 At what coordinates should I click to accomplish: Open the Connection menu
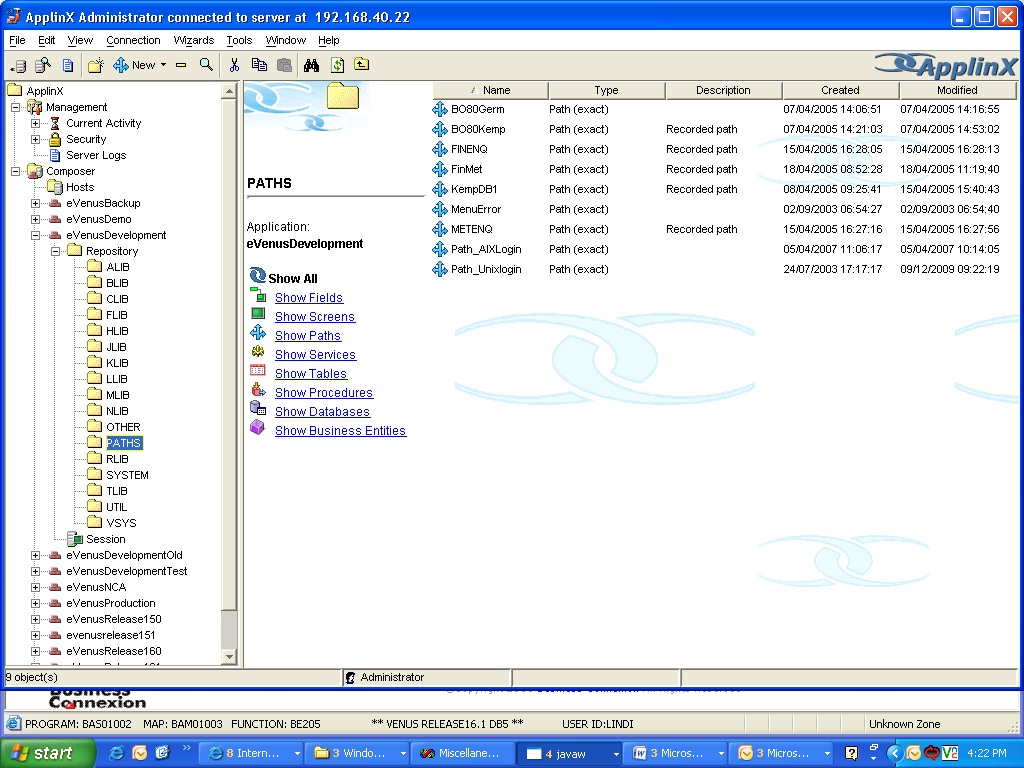coord(133,40)
